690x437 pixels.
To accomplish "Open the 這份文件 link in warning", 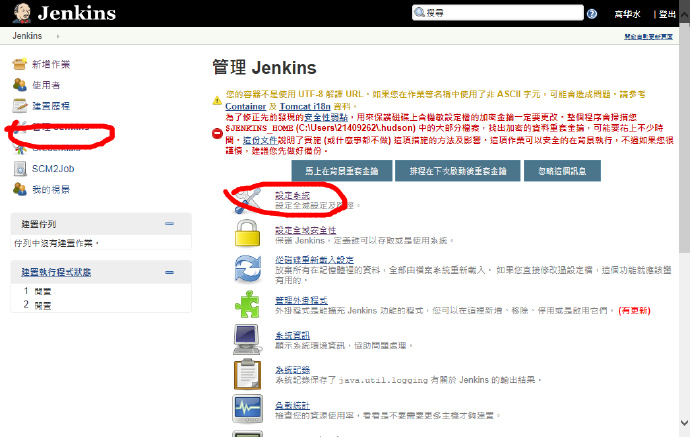I will (x=260, y=140).
